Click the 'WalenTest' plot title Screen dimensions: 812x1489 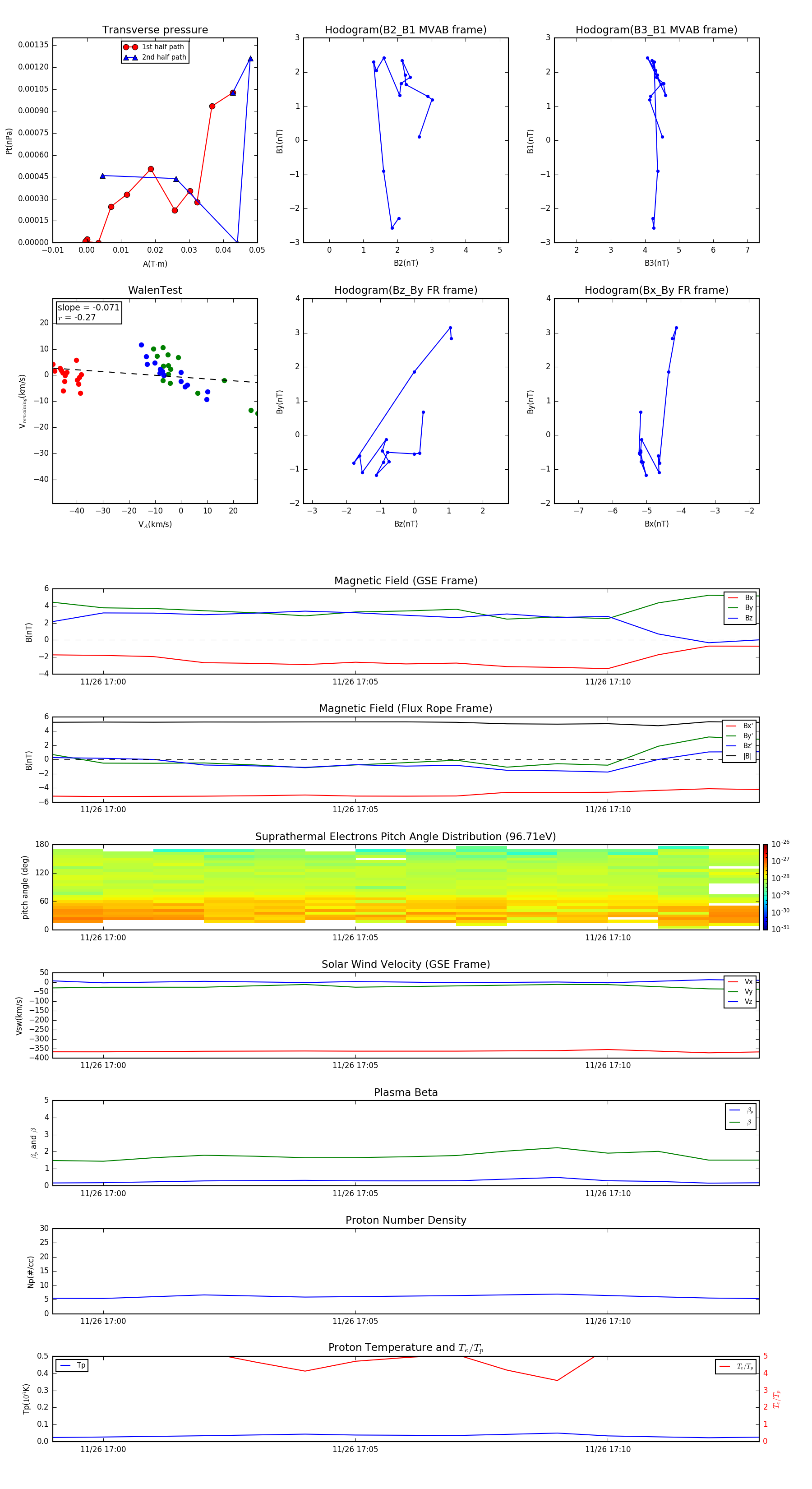(x=155, y=290)
